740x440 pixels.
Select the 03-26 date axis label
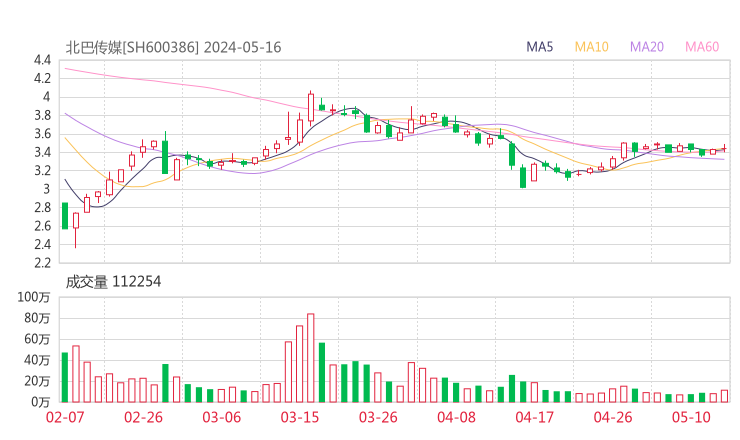tap(378, 417)
